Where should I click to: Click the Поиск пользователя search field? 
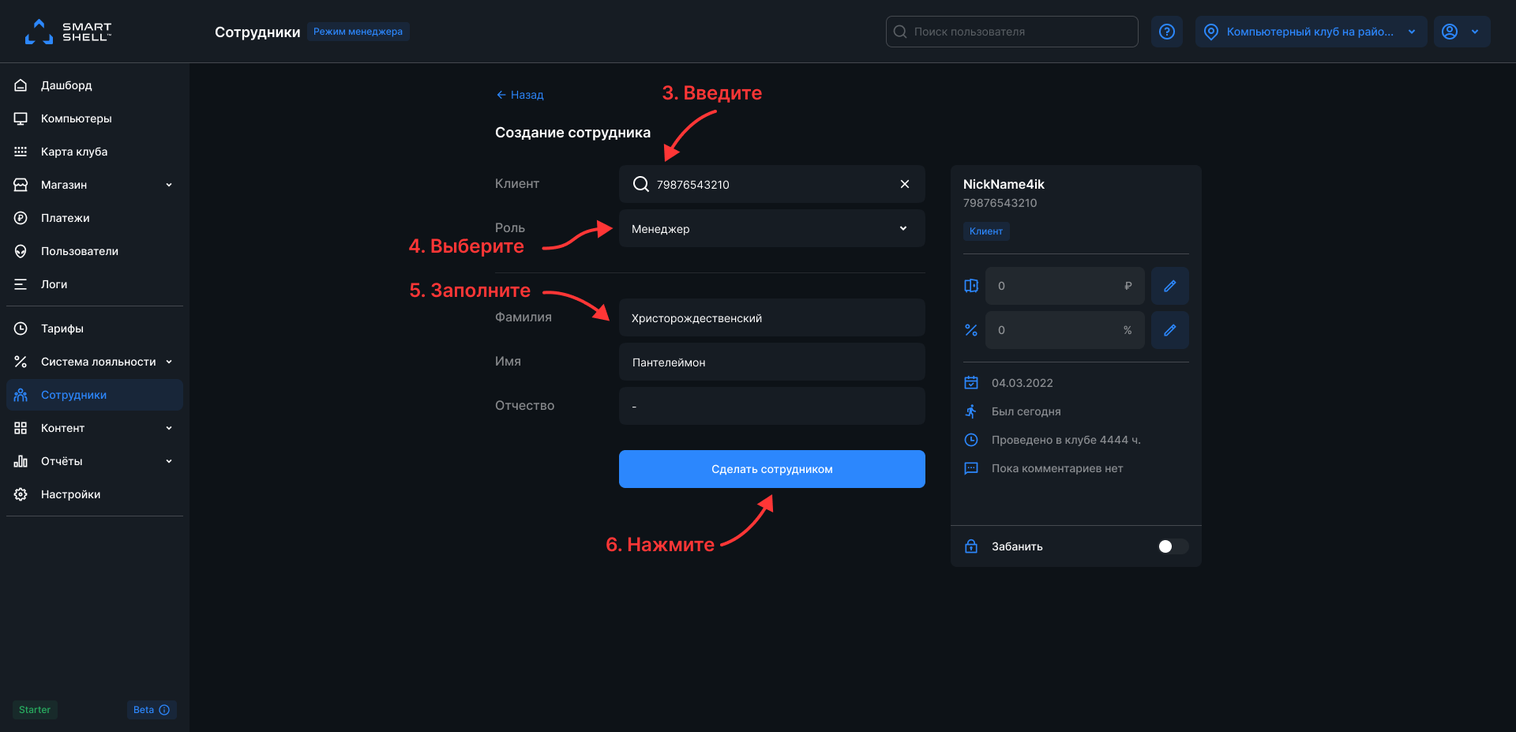click(x=1011, y=31)
